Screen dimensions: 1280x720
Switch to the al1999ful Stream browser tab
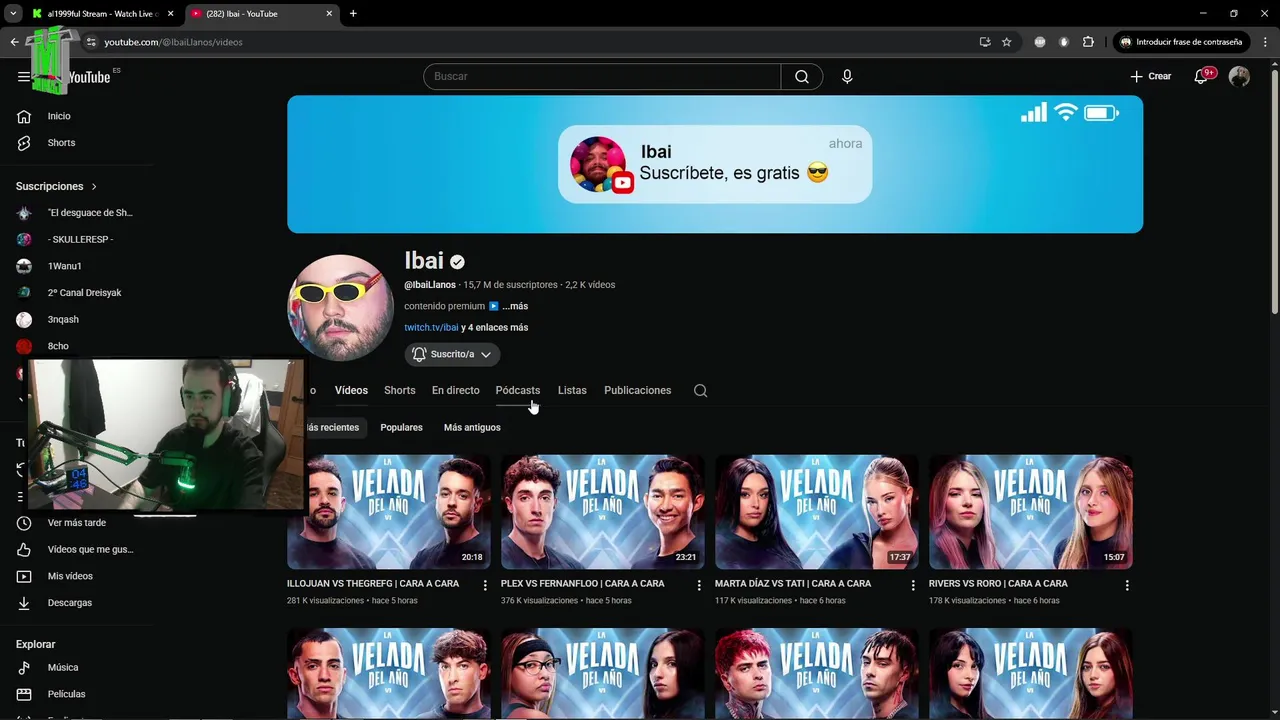click(x=104, y=14)
